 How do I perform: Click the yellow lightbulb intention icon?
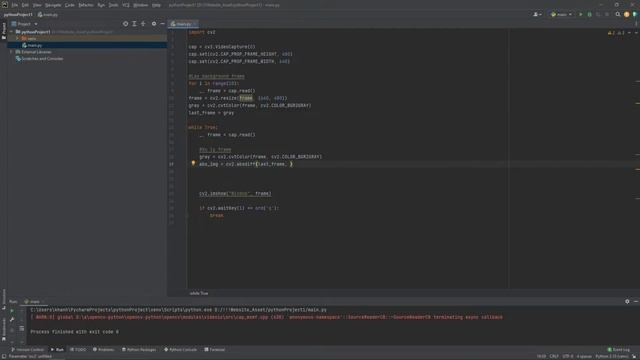(x=193, y=163)
